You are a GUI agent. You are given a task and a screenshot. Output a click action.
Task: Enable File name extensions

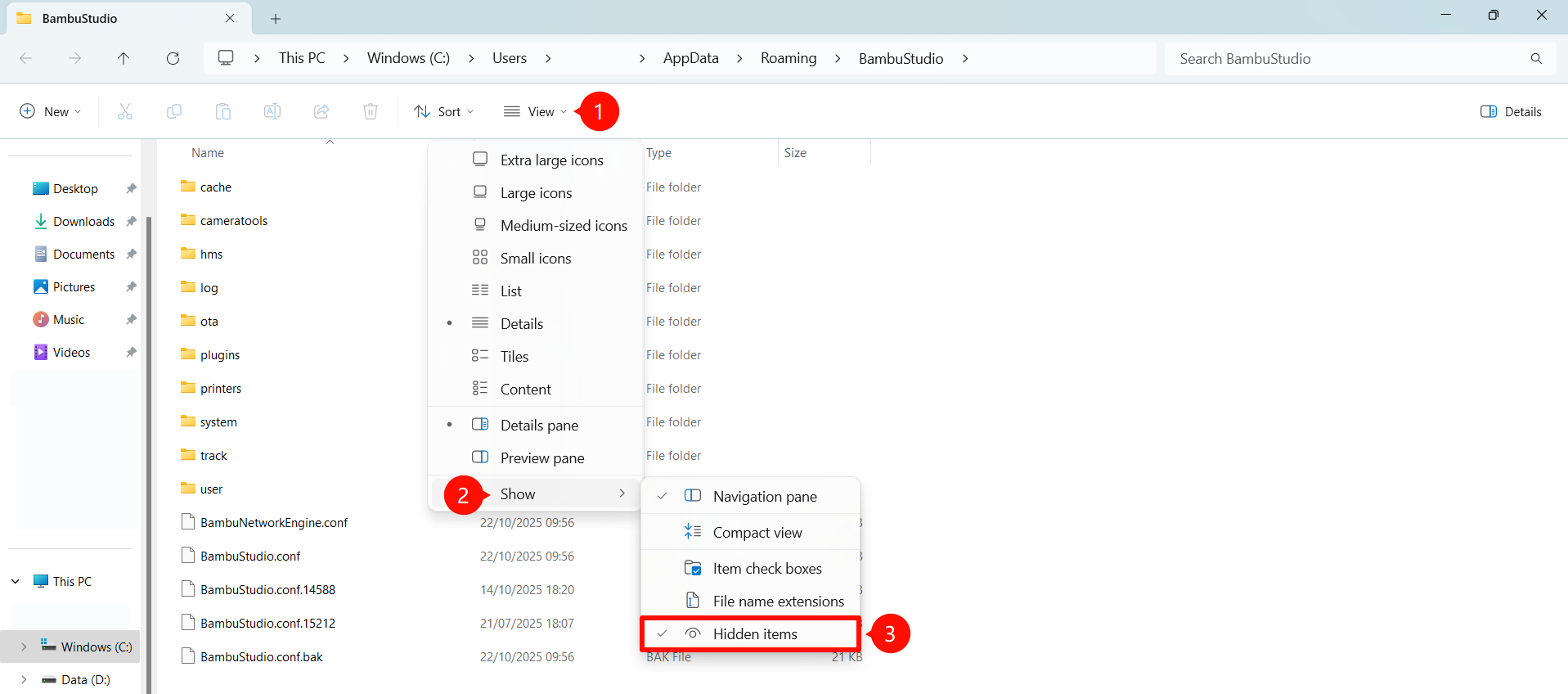pyautogui.click(x=750, y=601)
